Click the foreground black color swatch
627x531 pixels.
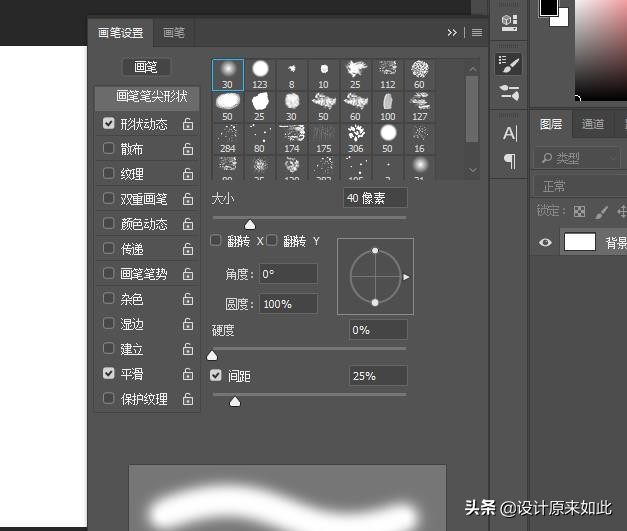[548, 7]
